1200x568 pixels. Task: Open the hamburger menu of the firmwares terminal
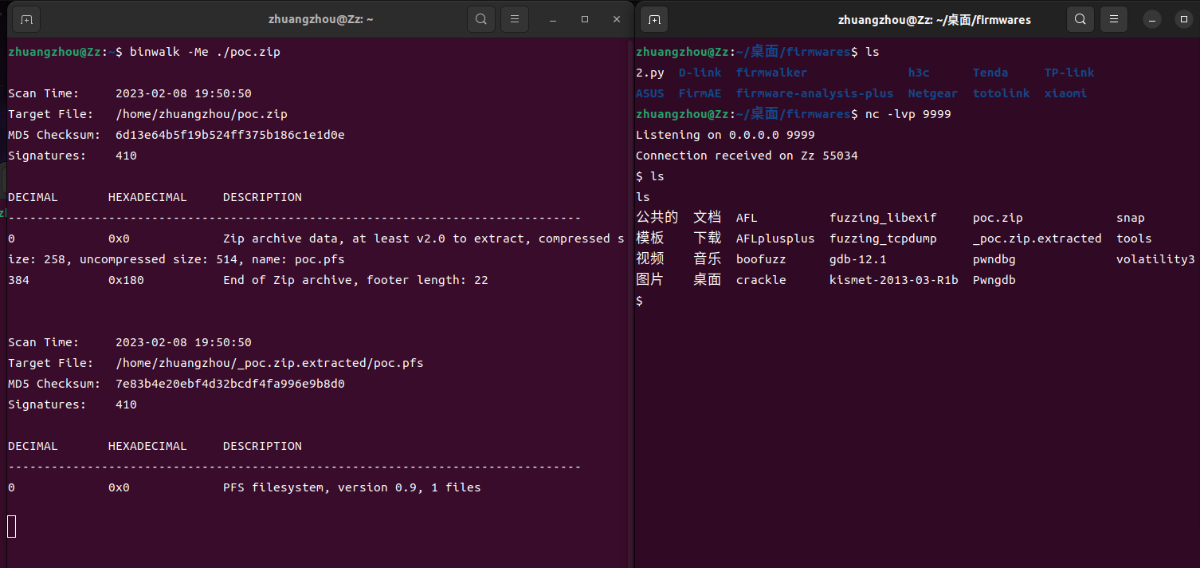1112,19
